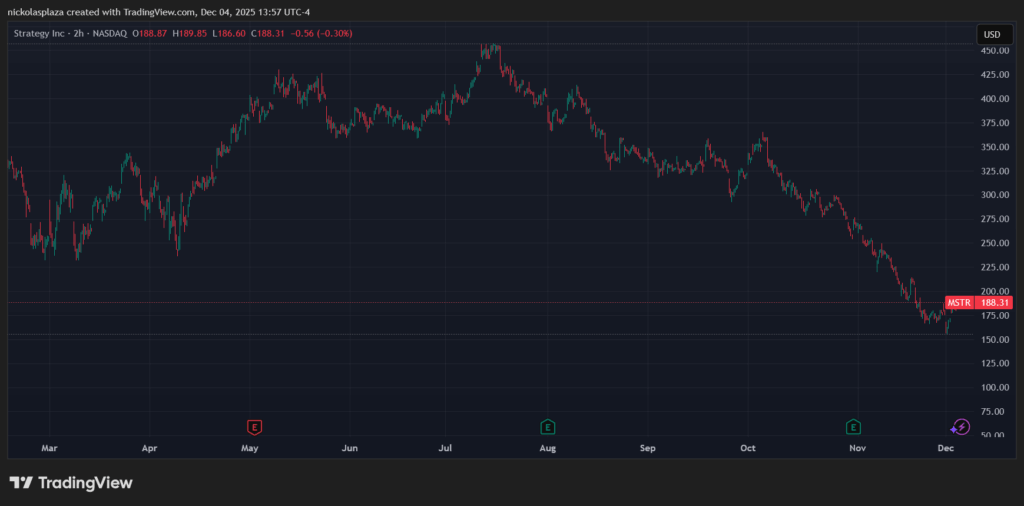Screen dimensions: 1024x506
Task: Click the MSTR symbol tag on price line
Action: (958, 302)
